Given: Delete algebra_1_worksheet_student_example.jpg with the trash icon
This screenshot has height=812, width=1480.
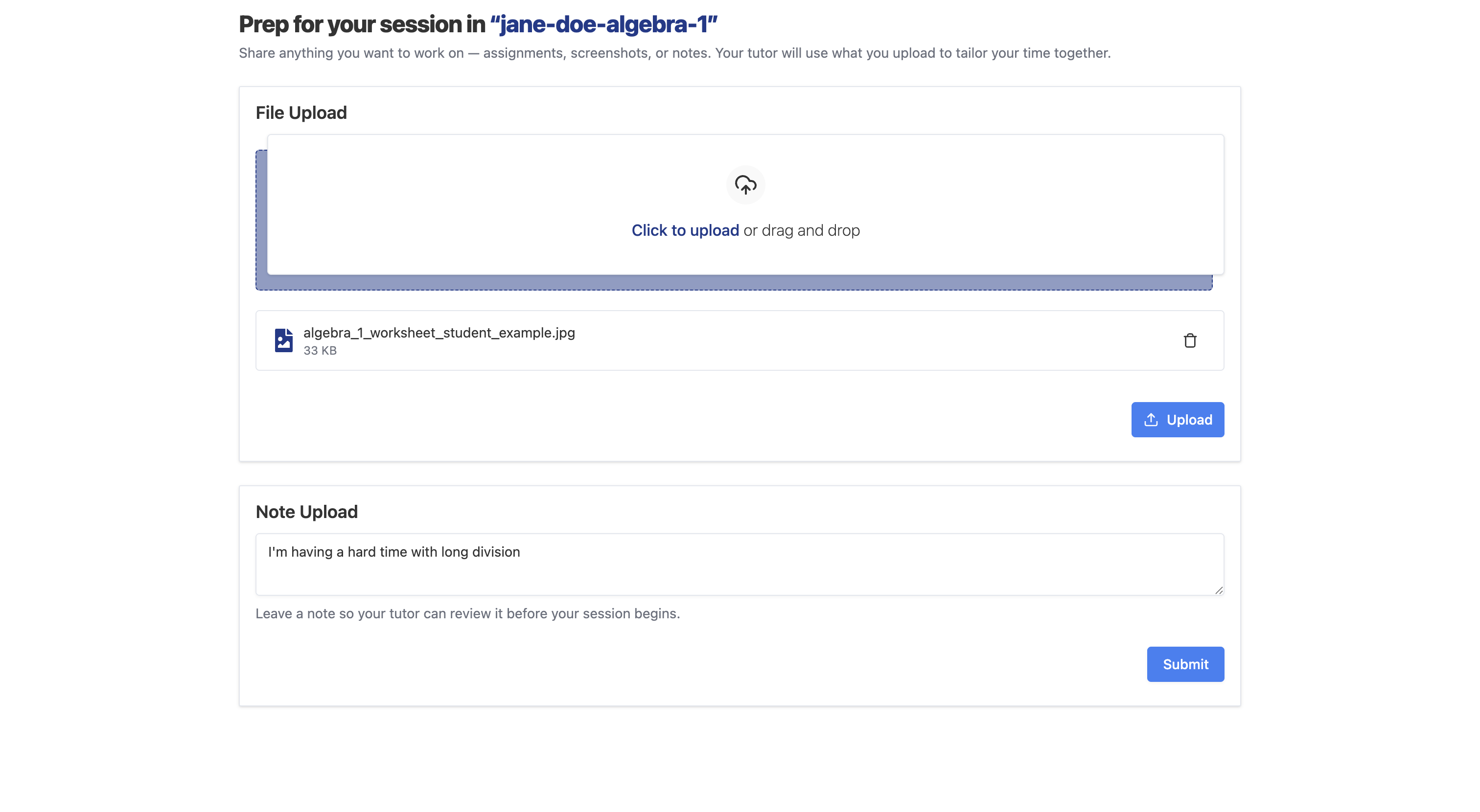Looking at the screenshot, I should [1190, 340].
